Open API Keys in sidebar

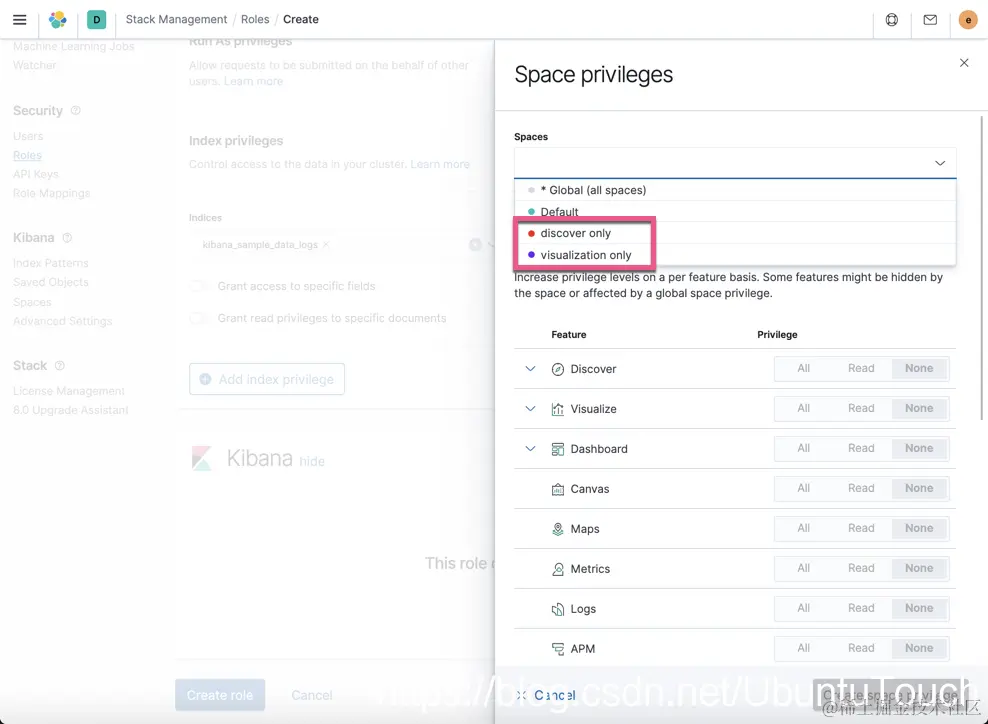point(36,174)
